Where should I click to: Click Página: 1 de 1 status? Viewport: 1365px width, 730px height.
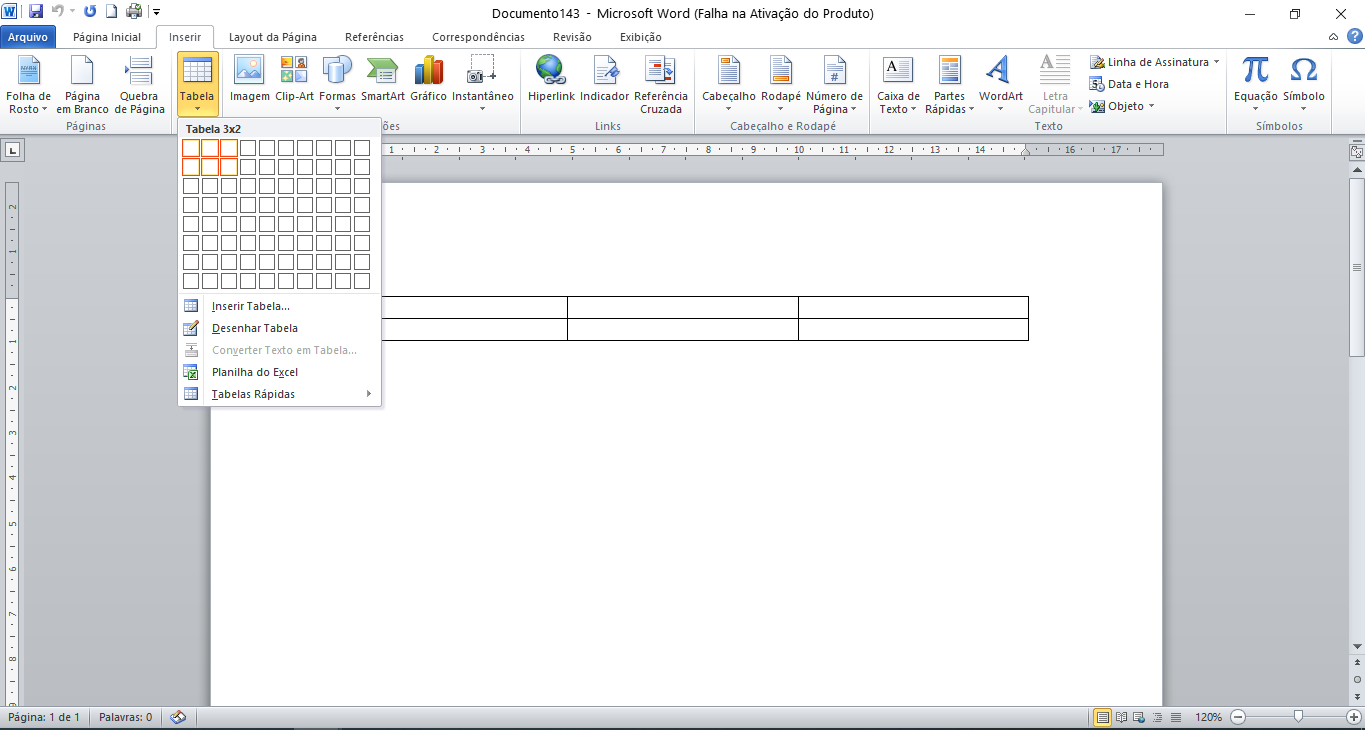coord(44,717)
